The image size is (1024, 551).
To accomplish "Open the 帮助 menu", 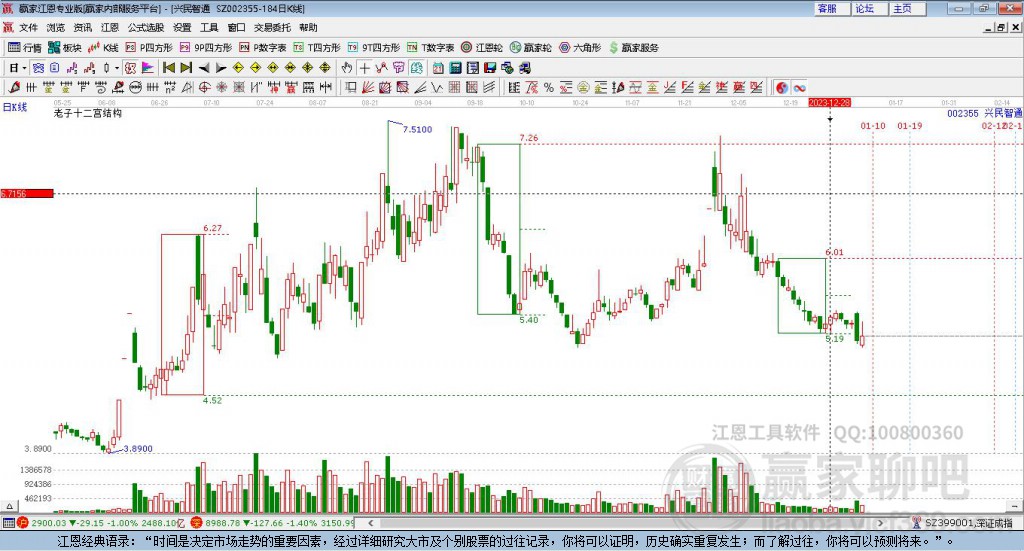I will (308, 27).
